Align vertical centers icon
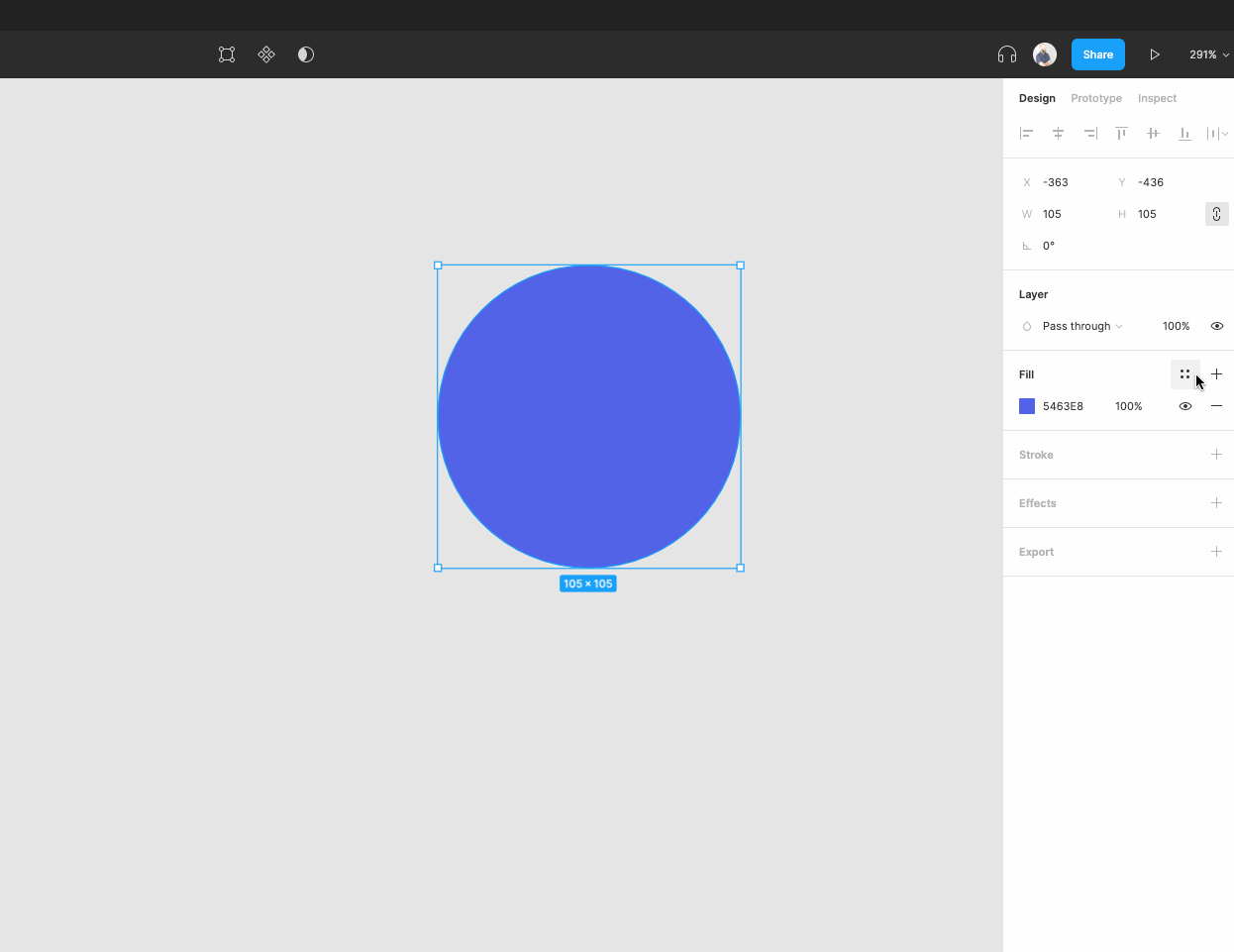 coord(1154,133)
